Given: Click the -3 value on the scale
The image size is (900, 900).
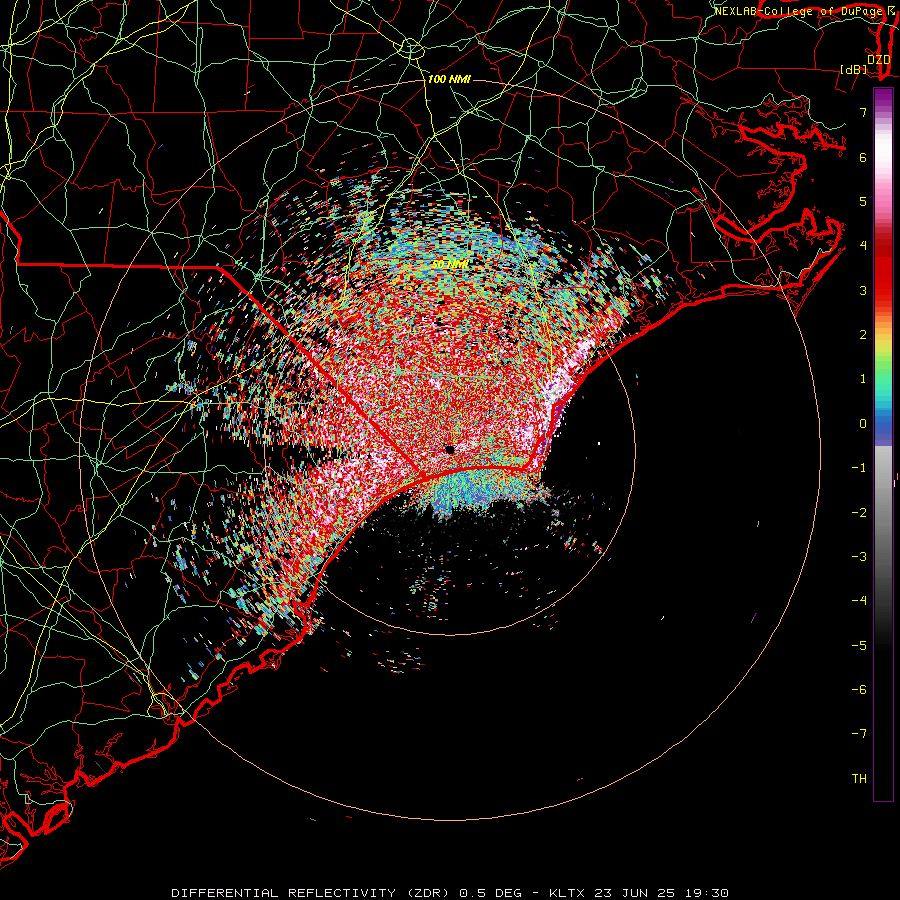Looking at the screenshot, I should 859,557.
